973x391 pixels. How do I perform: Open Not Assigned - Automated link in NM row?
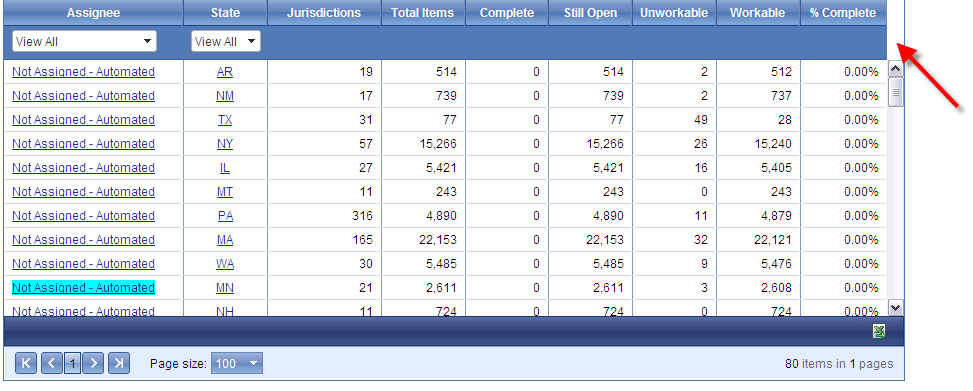(x=83, y=96)
